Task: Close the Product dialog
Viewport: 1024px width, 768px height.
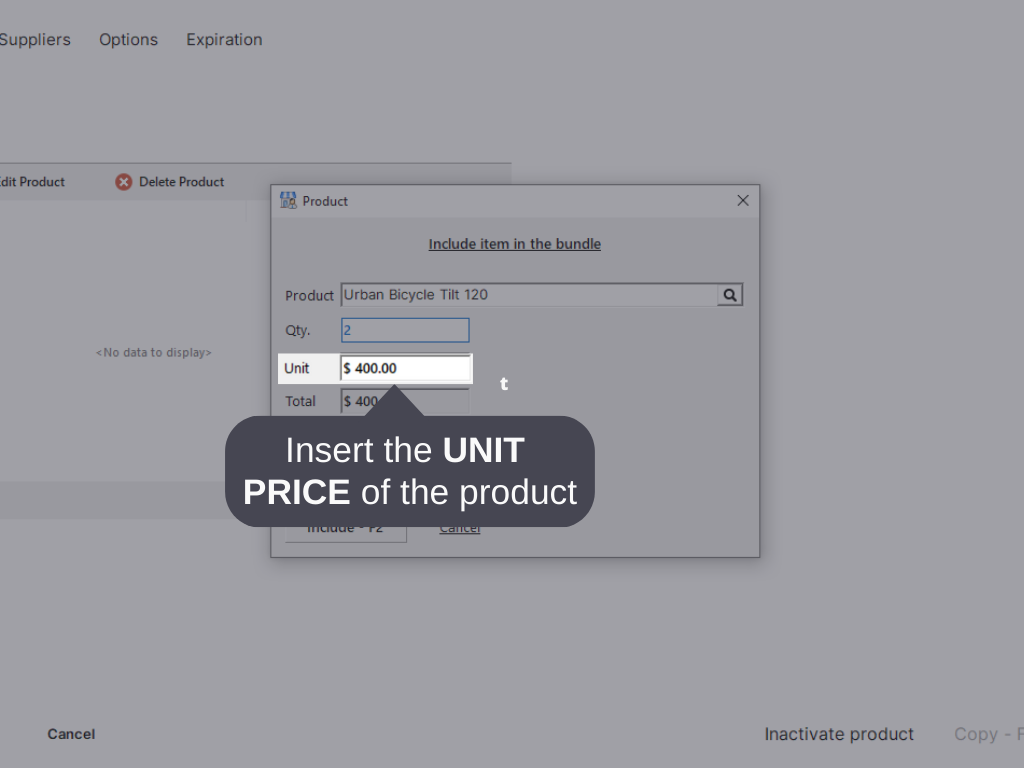Action: click(x=743, y=200)
